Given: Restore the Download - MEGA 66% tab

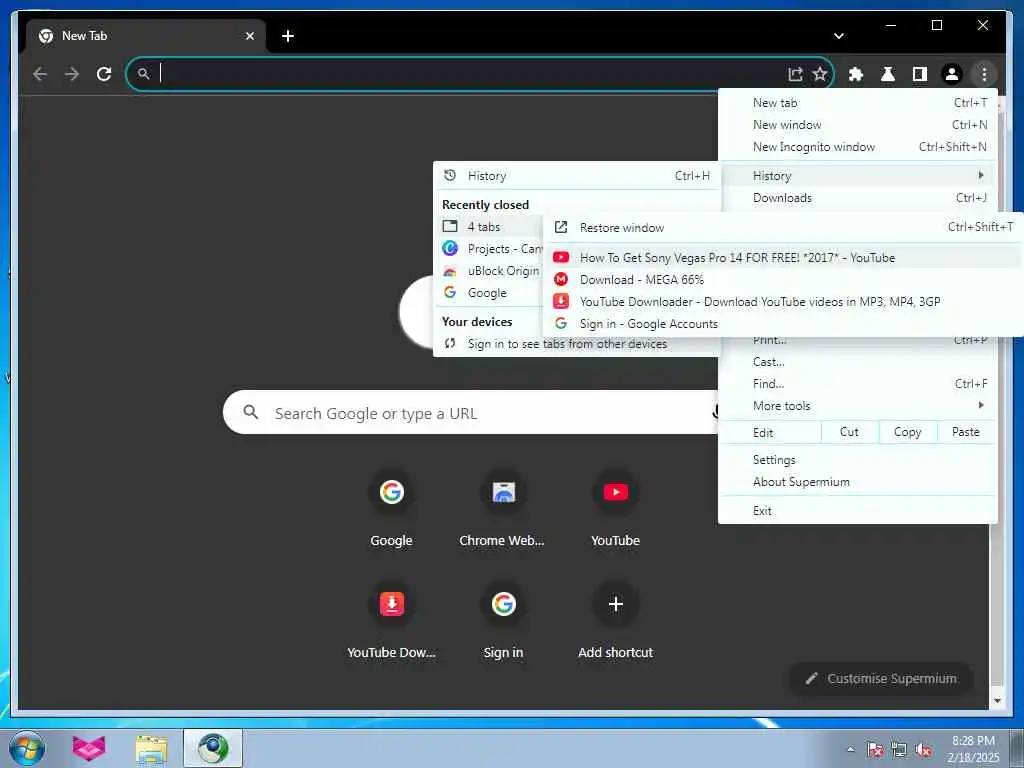Looking at the screenshot, I should pos(783,280).
